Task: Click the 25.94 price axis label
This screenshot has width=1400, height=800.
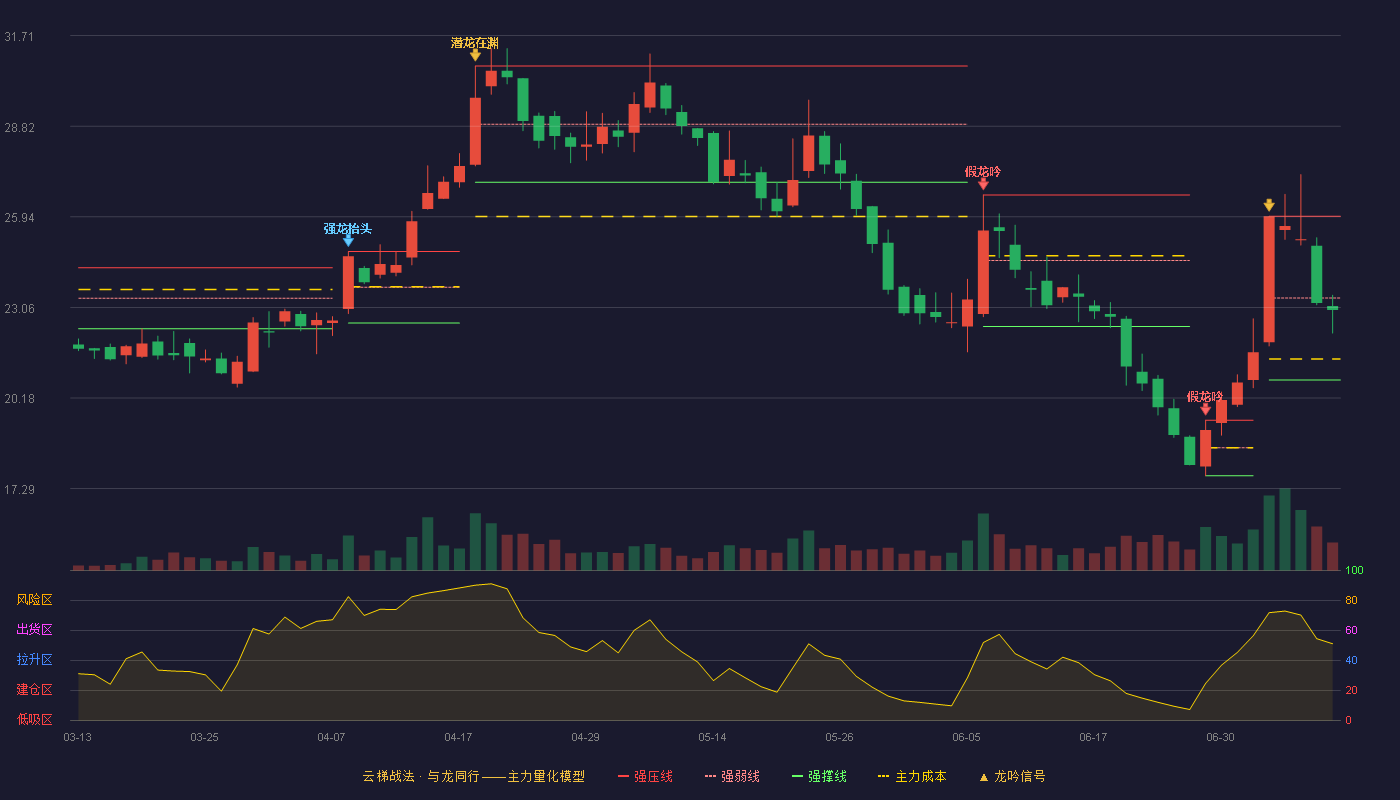Action: point(19,218)
